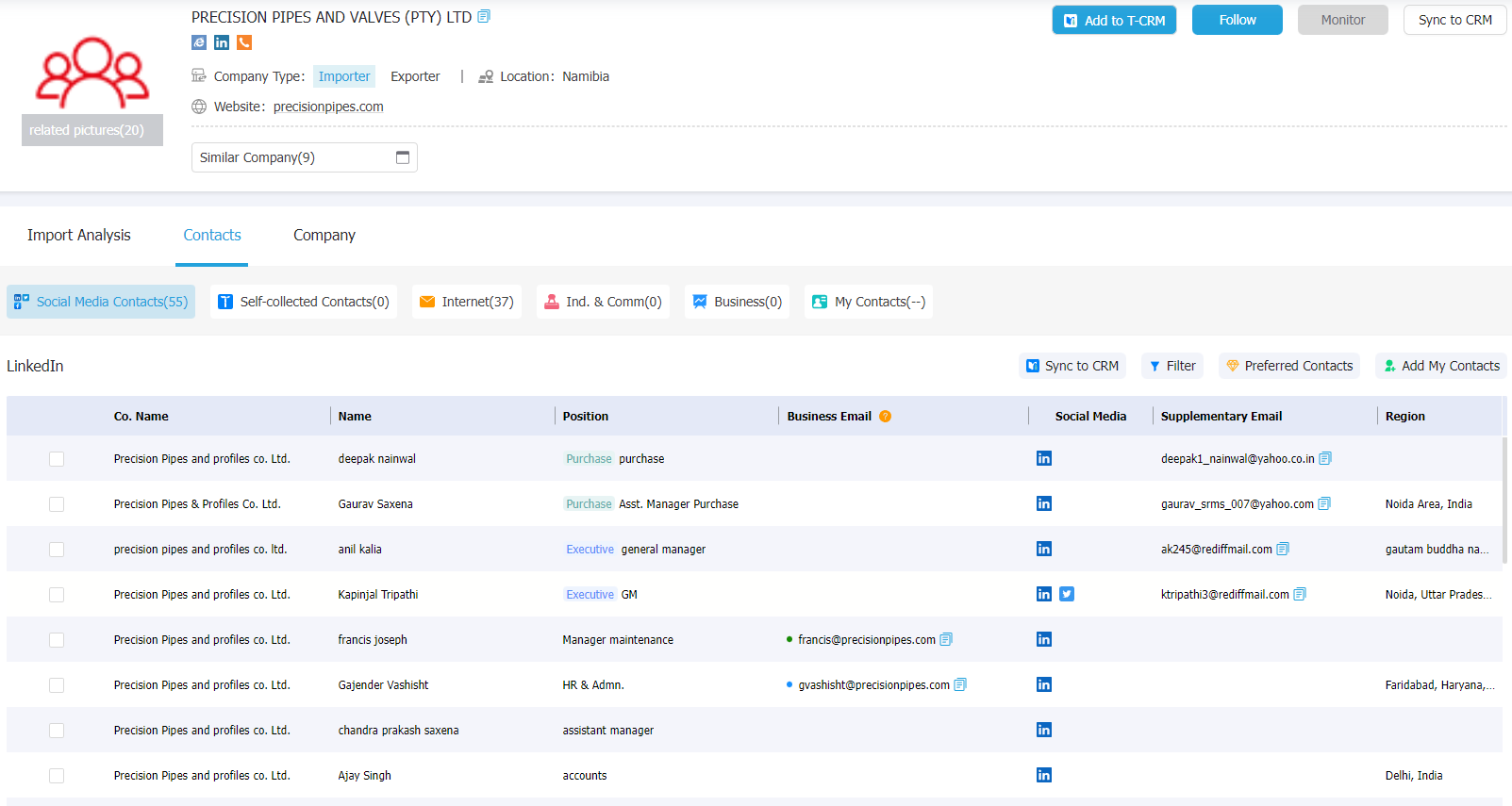Select Internet(37) contacts tab

point(467,302)
